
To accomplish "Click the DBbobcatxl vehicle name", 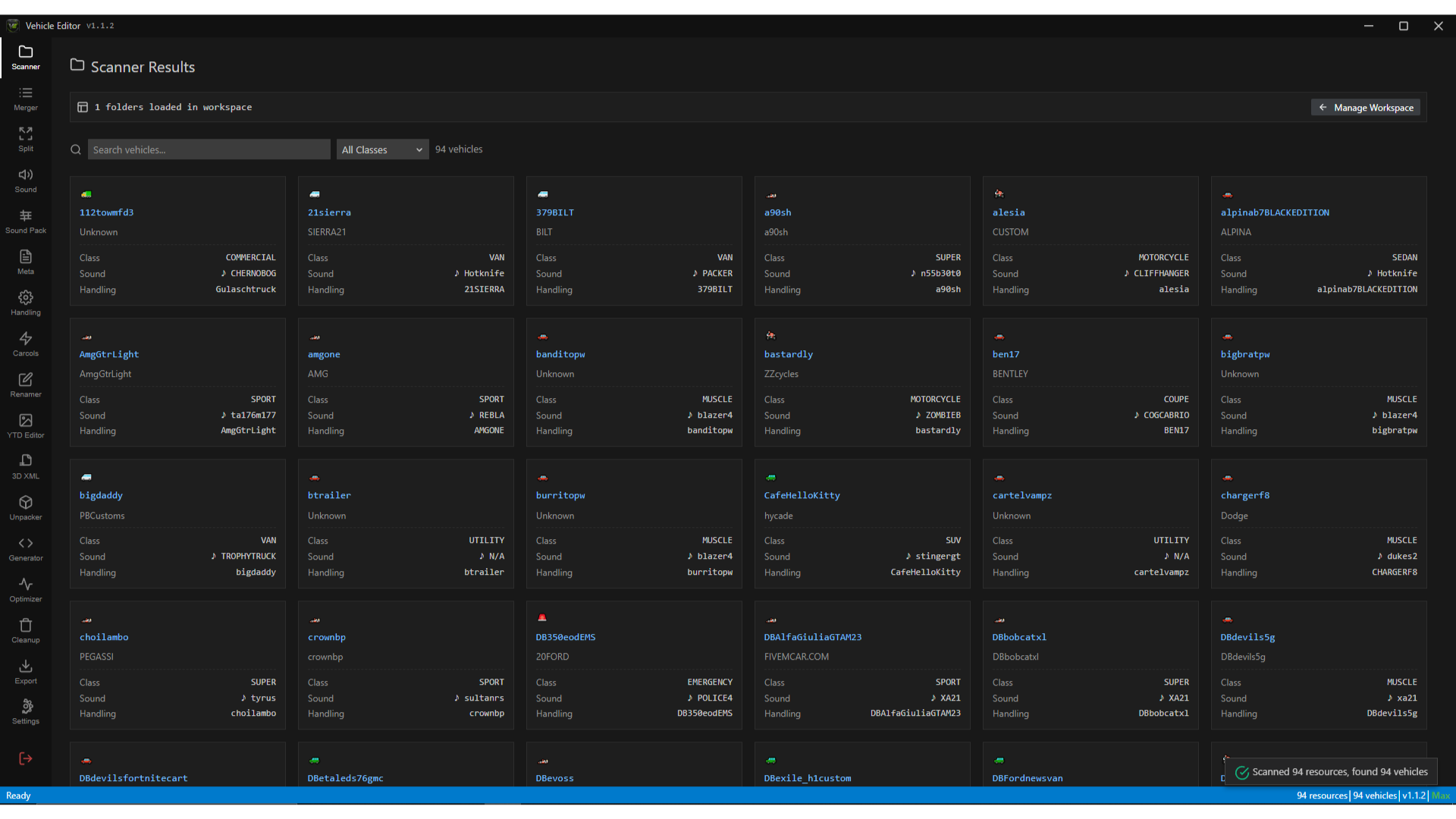I will [x=1019, y=637].
